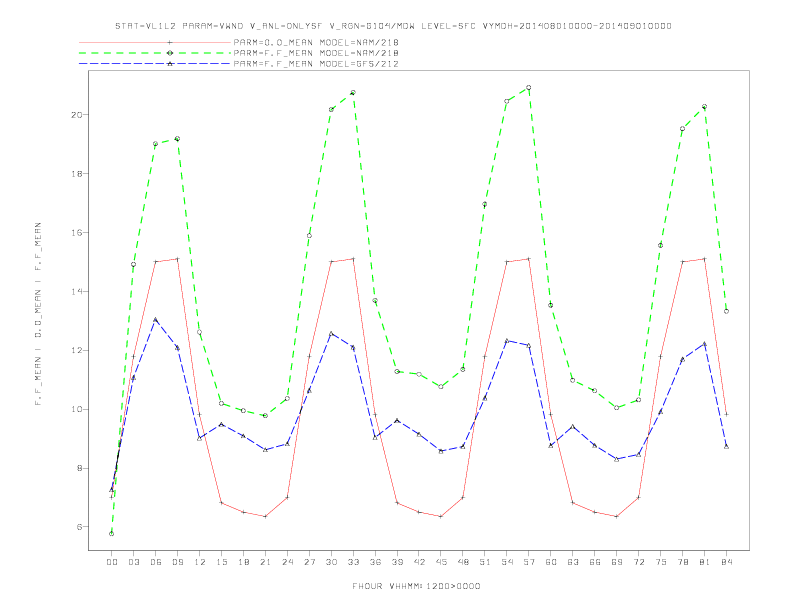
Task: Click the x-axis label FHOUR VHHMM=1200>0000
Action: click(x=416, y=586)
